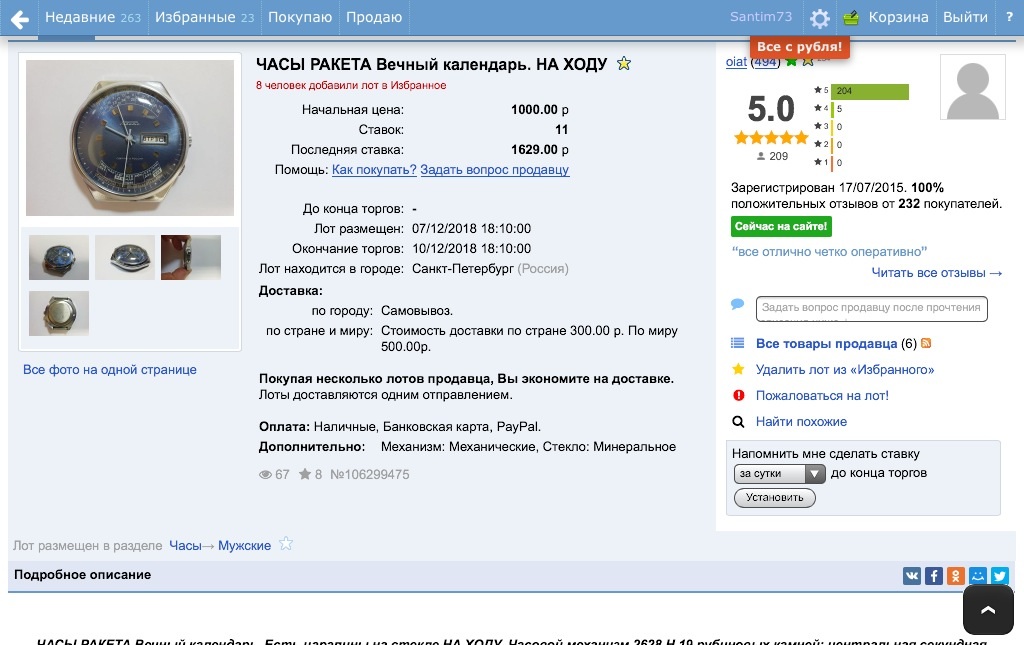
Task: Open the basket icon next to Корзина
Action: pyautogui.click(x=852, y=18)
